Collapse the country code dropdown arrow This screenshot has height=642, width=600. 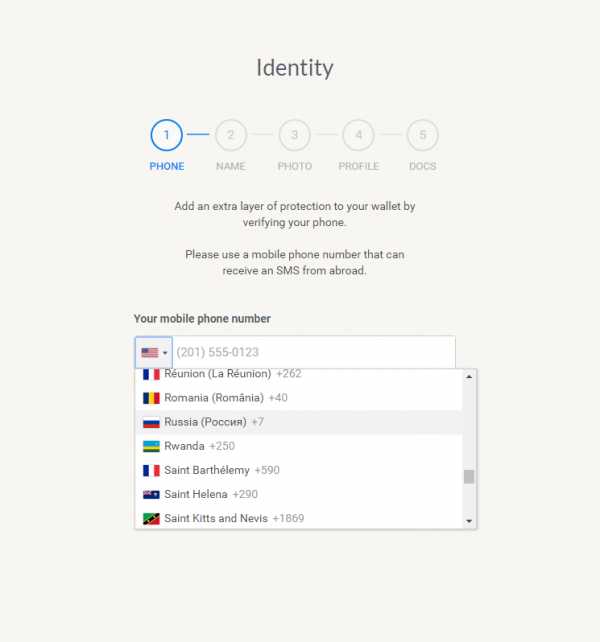tap(165, 353)
